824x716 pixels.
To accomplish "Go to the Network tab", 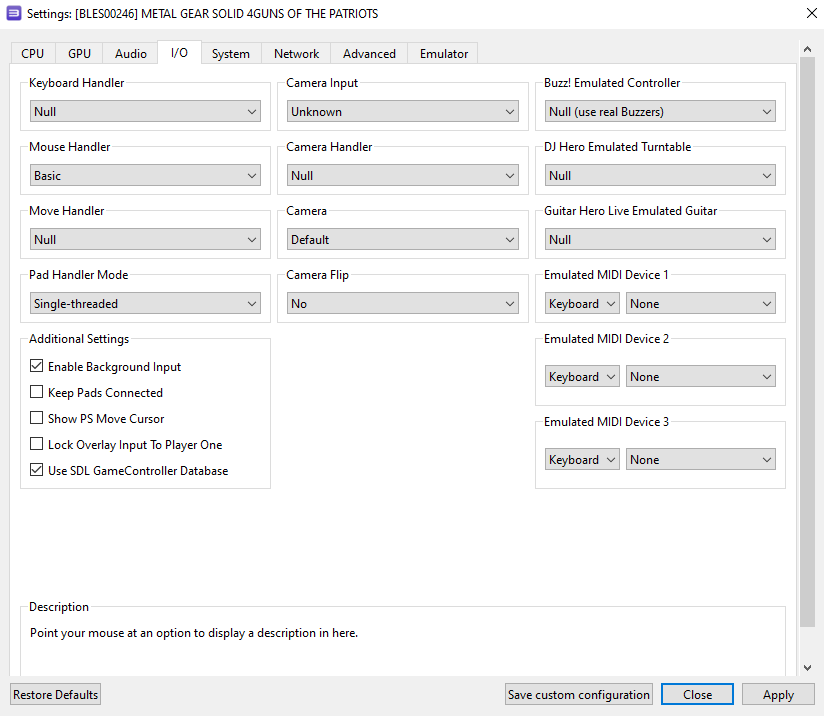I will 296,54.
